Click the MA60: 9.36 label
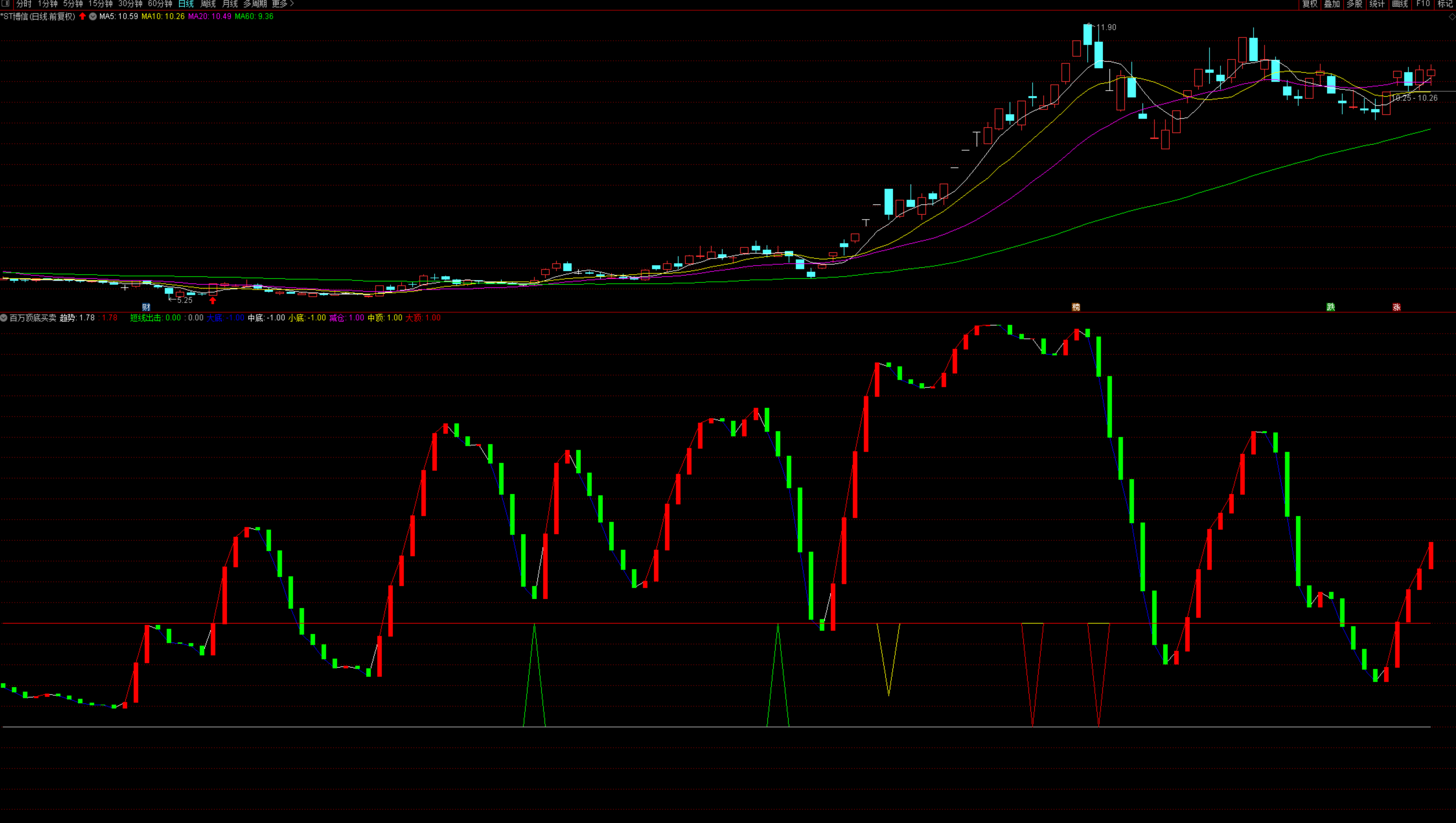This screenshot has width=1456, height=823. pyautogui.click(x=254, y=16)
